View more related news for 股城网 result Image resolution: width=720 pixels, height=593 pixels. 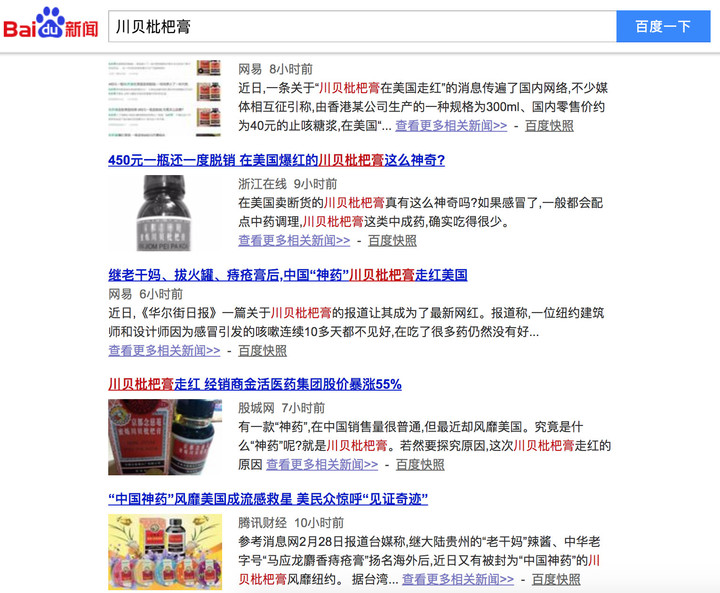[322, 465]
